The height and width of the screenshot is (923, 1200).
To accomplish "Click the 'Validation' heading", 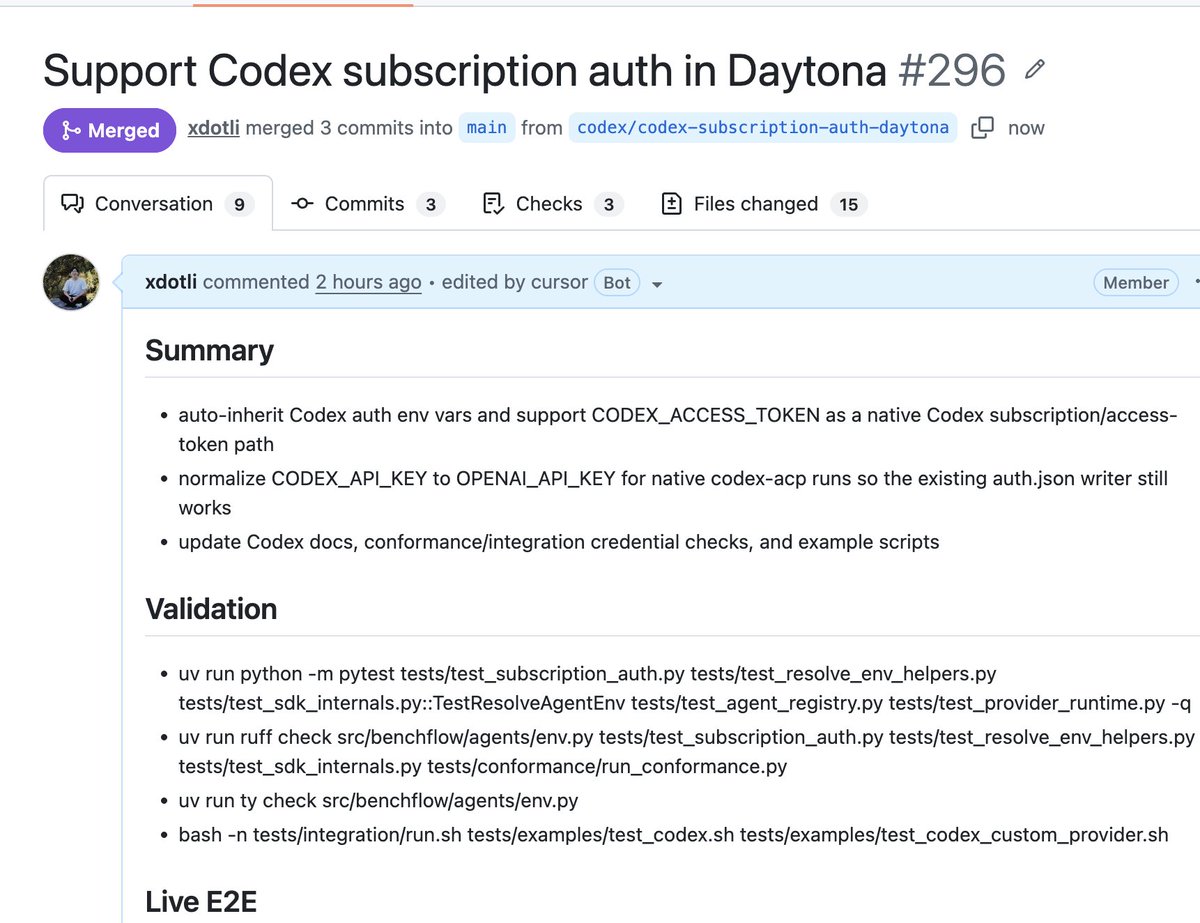I will coord(211,609).
